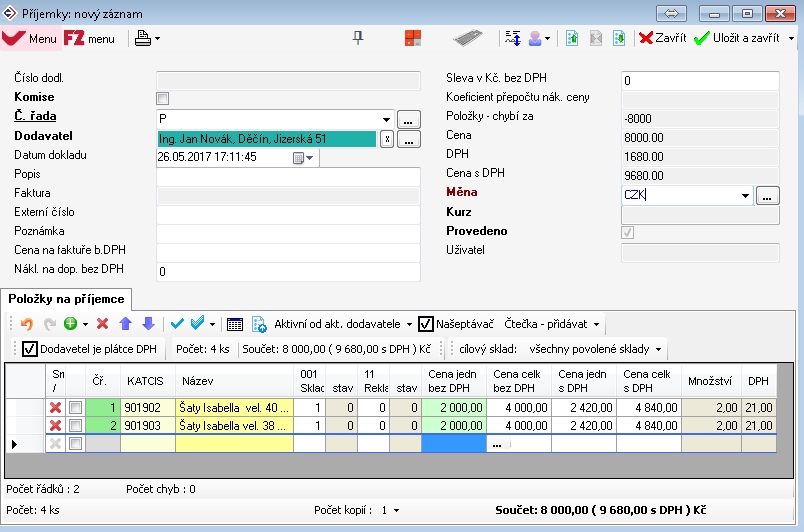Screen dimensions: 804x532
Task: Click the pin icon in toolbar
Action: (358, 37)
